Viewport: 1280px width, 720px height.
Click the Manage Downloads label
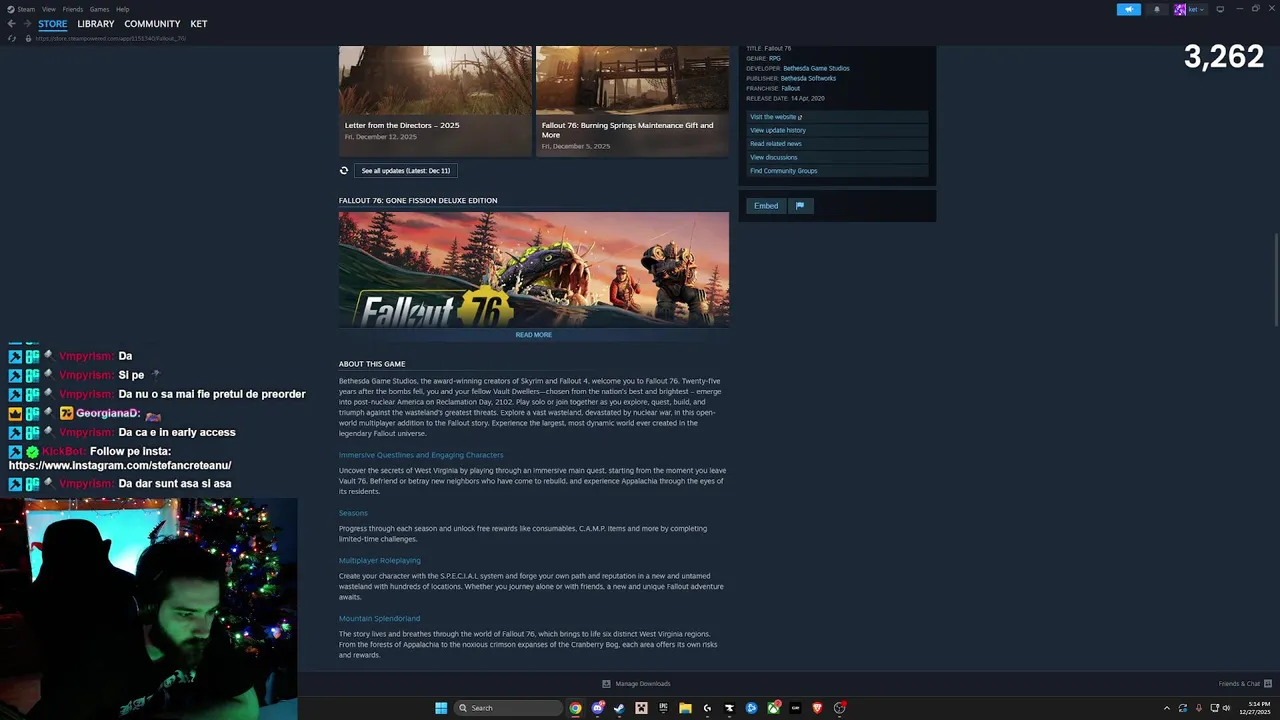pos(643,684)
